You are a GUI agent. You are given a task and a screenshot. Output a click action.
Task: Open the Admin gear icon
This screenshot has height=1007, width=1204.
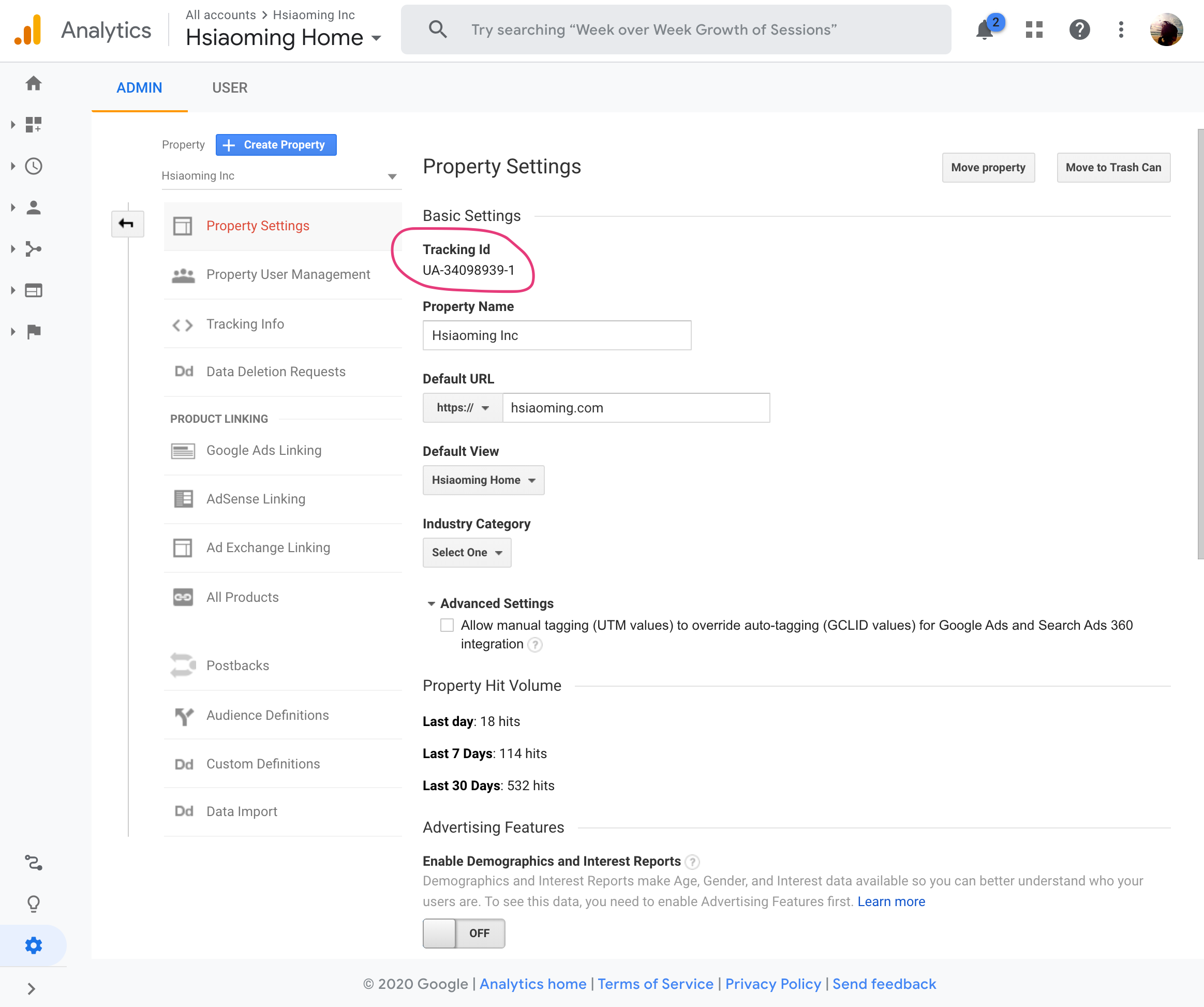point(34,945)
